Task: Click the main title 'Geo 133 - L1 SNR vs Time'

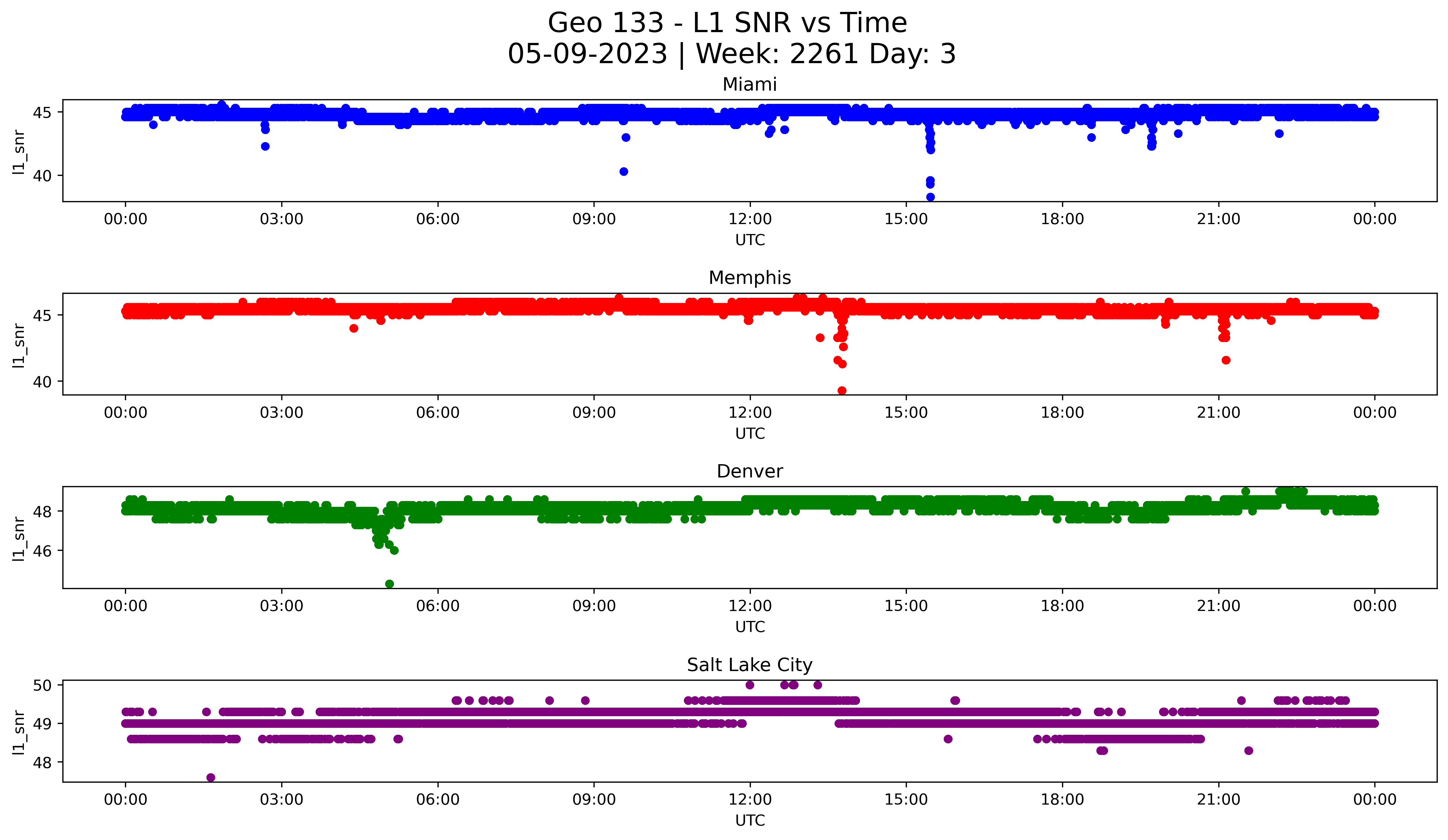Action: point(727,24)
